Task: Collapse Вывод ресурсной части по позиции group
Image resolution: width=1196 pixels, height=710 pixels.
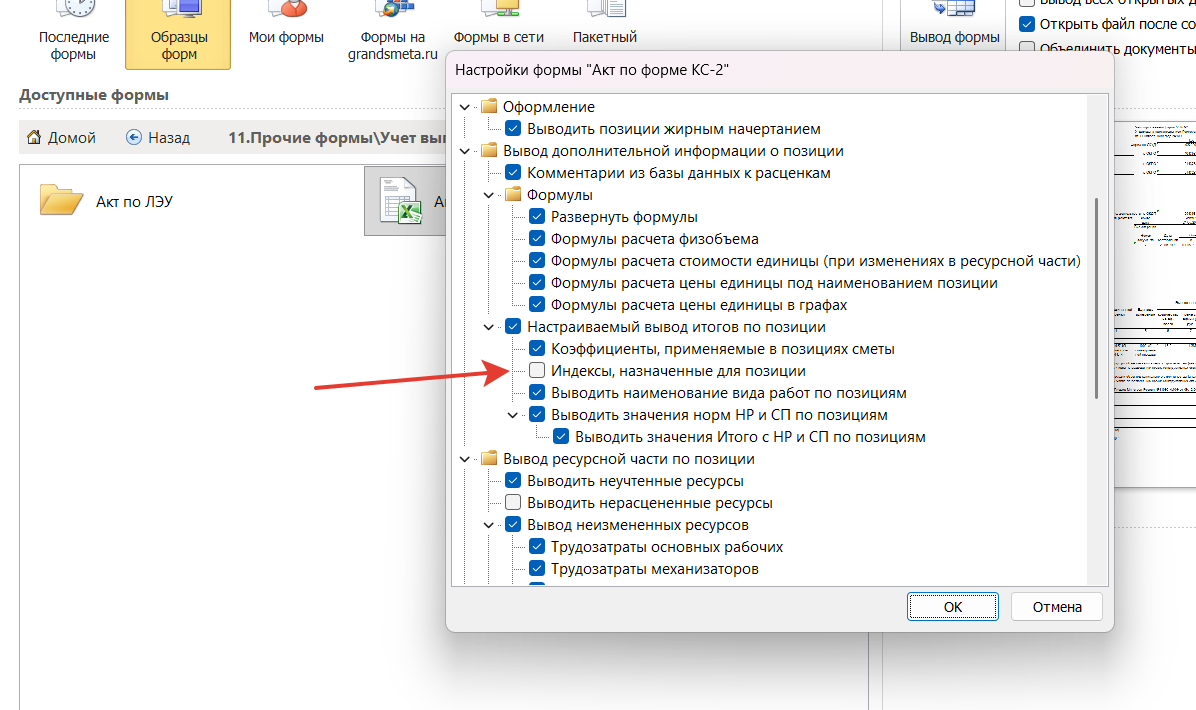Action: (465, 459)
